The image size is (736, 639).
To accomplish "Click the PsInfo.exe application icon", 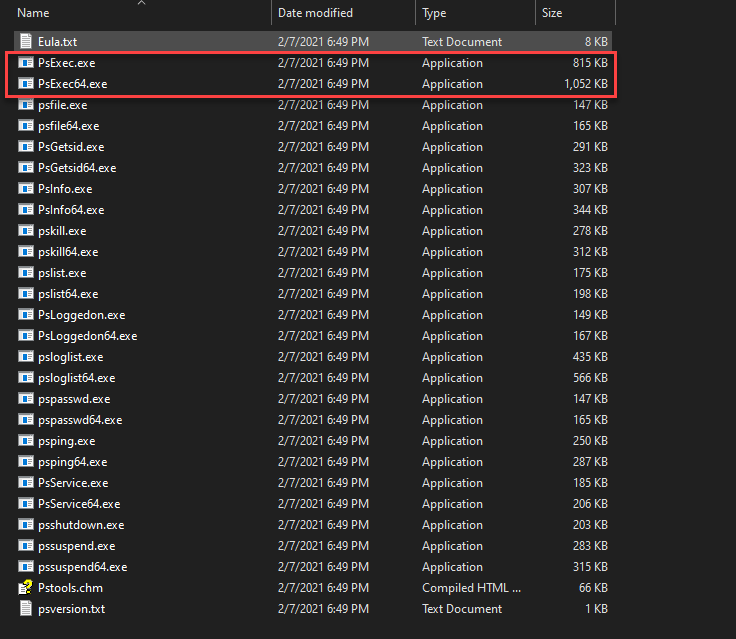I will [x=26, y=188].
